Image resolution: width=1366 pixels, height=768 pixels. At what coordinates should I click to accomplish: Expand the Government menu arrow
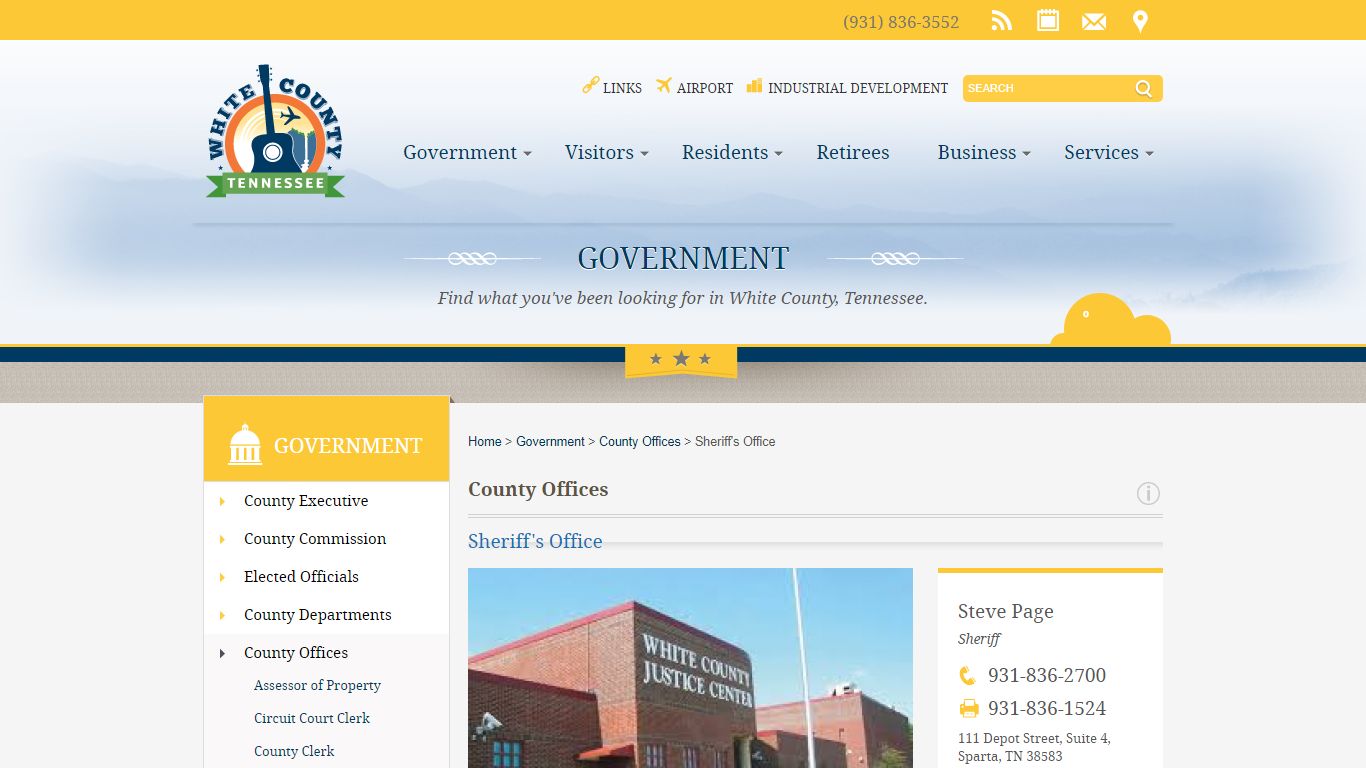pyautogui.click(x=528, y=154)
